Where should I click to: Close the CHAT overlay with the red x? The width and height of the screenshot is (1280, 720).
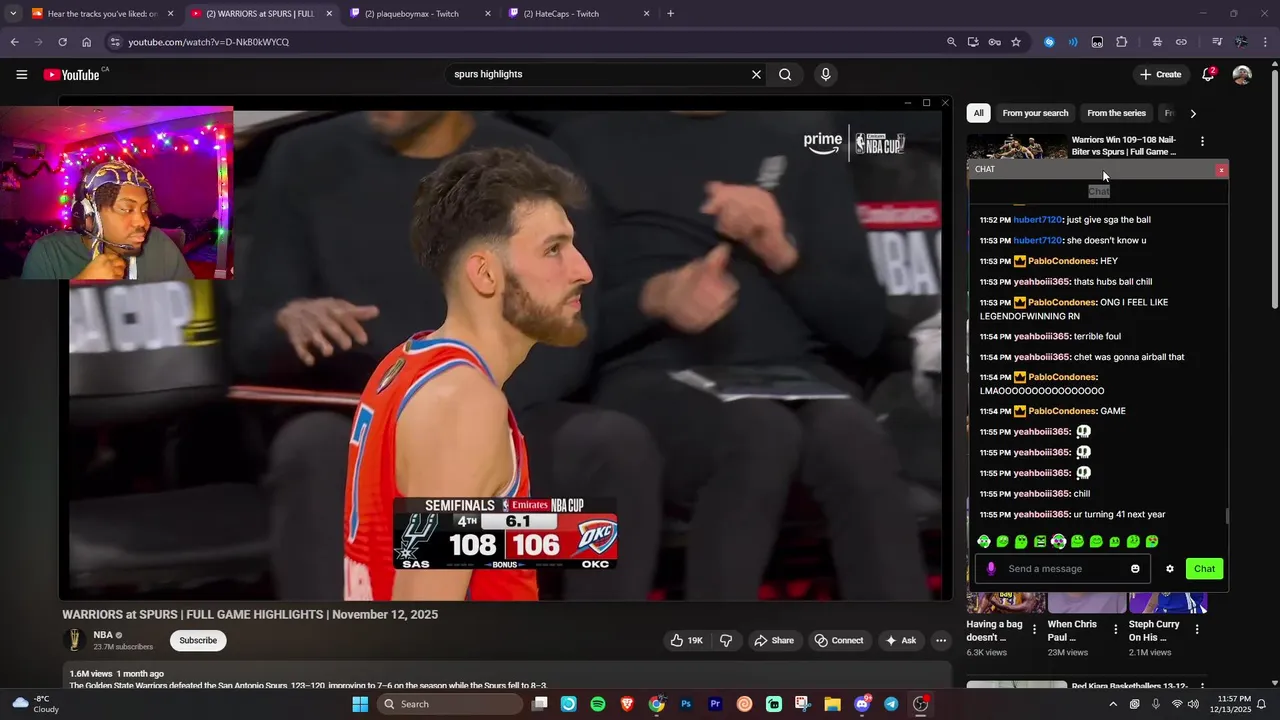1221,170
